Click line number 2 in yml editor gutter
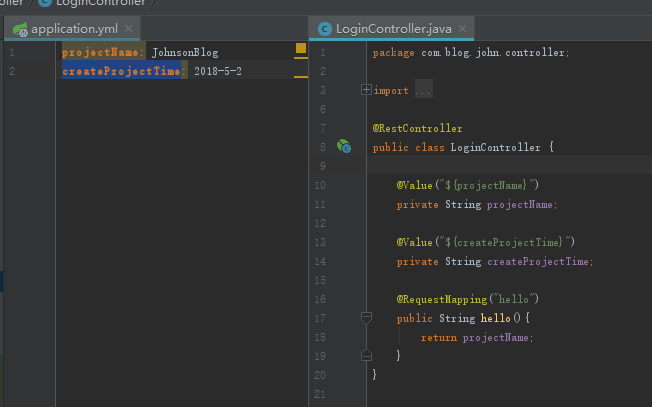Image resolution: width=652 pixels, height=407 pixels. 12,71
